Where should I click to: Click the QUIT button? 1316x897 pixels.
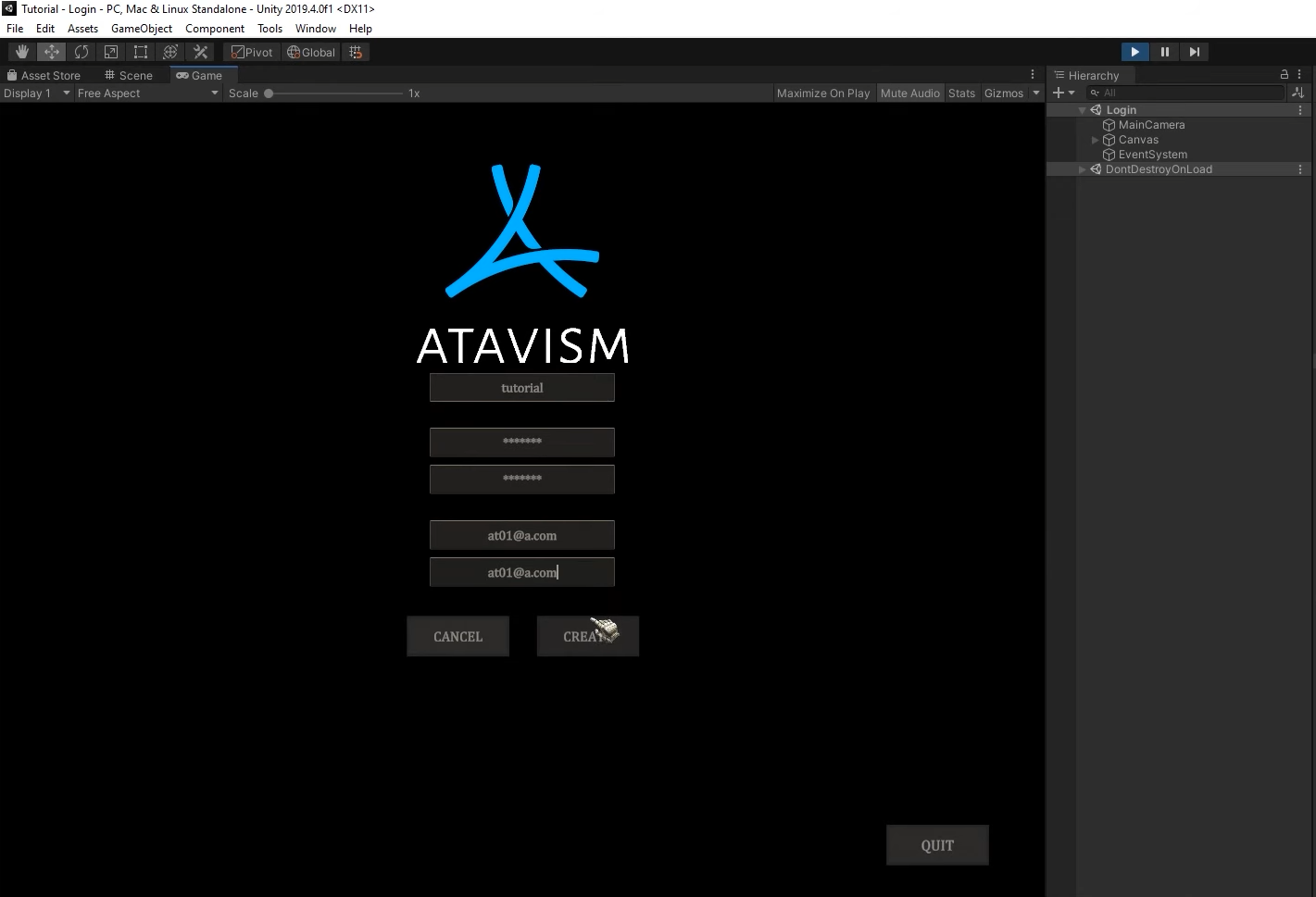[937, 845]
